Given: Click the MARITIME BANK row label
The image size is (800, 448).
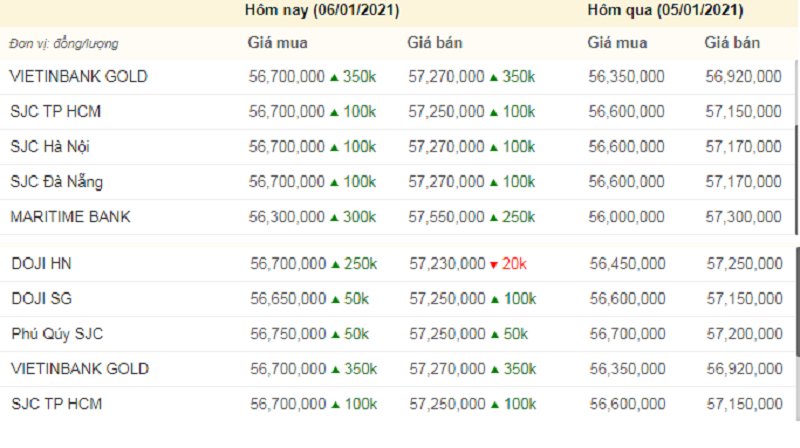Looking at the screenshot, I should [70, 217].
